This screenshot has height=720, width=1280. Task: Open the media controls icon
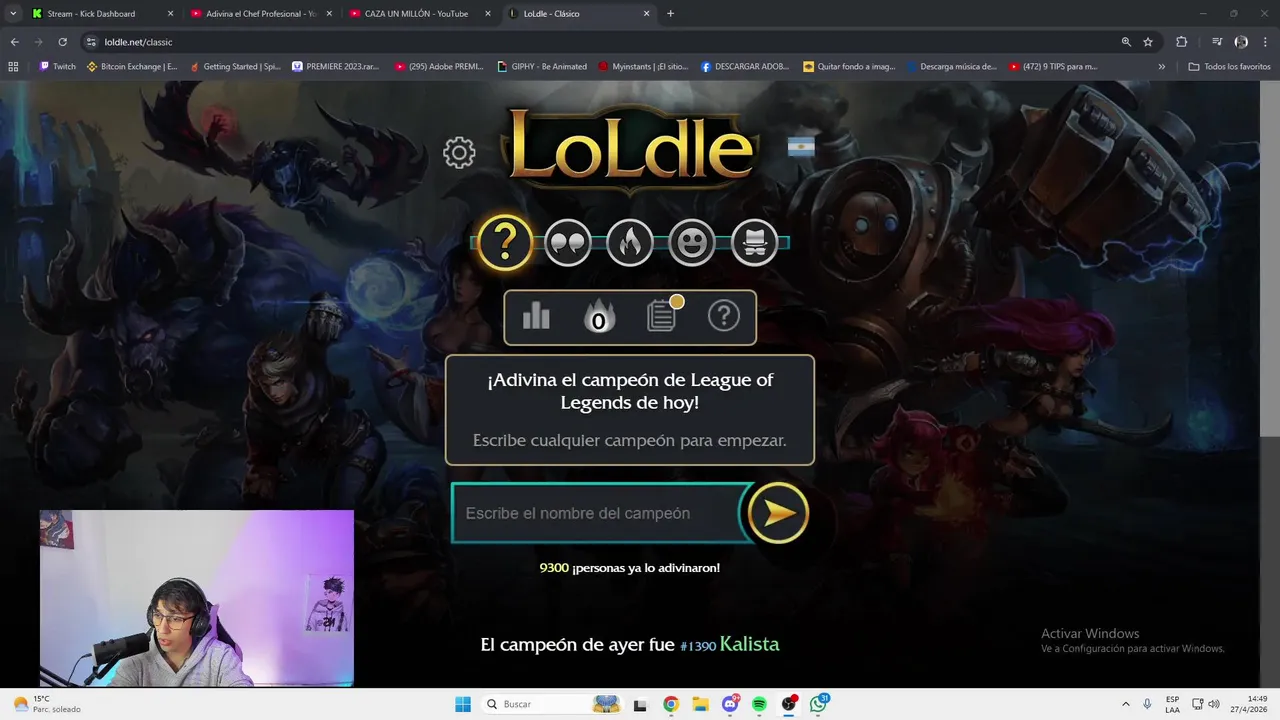tap(1217, 42)
